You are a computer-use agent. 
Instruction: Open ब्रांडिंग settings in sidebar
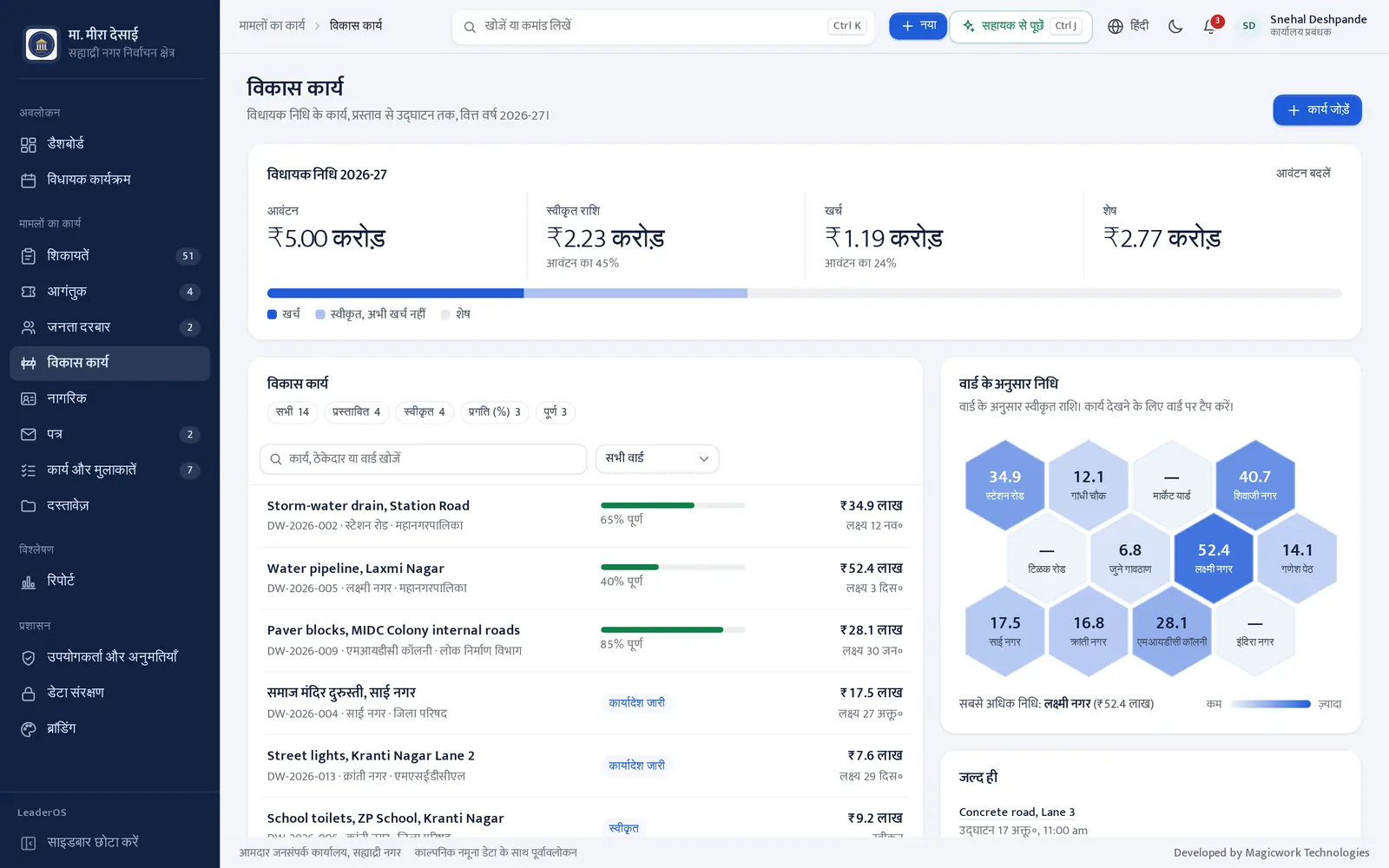tap(109, 728)
